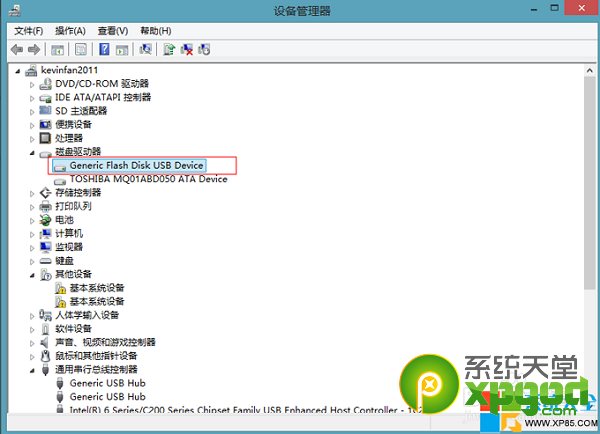Select TOSHIBA MQ01ABD050 ATA Device

[148, 179]
